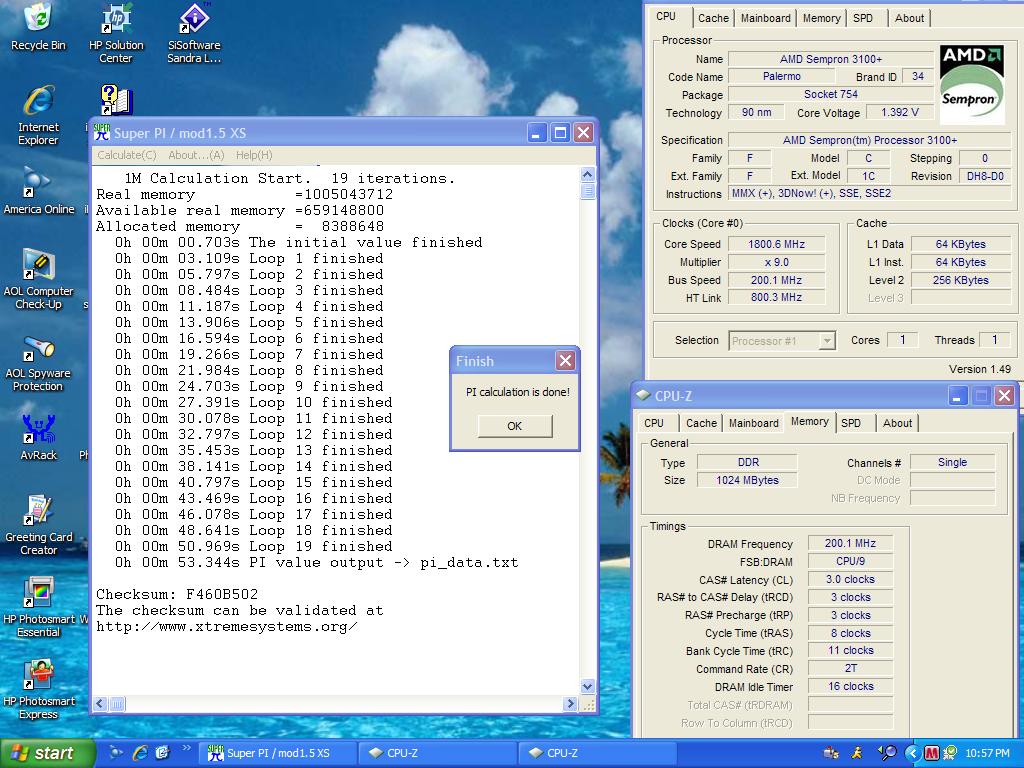Click the 1800.6 MHz Core Speed value
The height and width of the screenshot is (768, 1024).
[x=776, y=244]
